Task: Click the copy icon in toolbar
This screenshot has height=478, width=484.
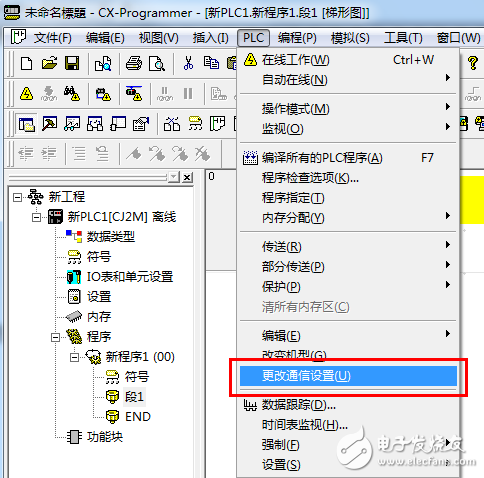Action: pyautogui.click(x=211, y=63)
